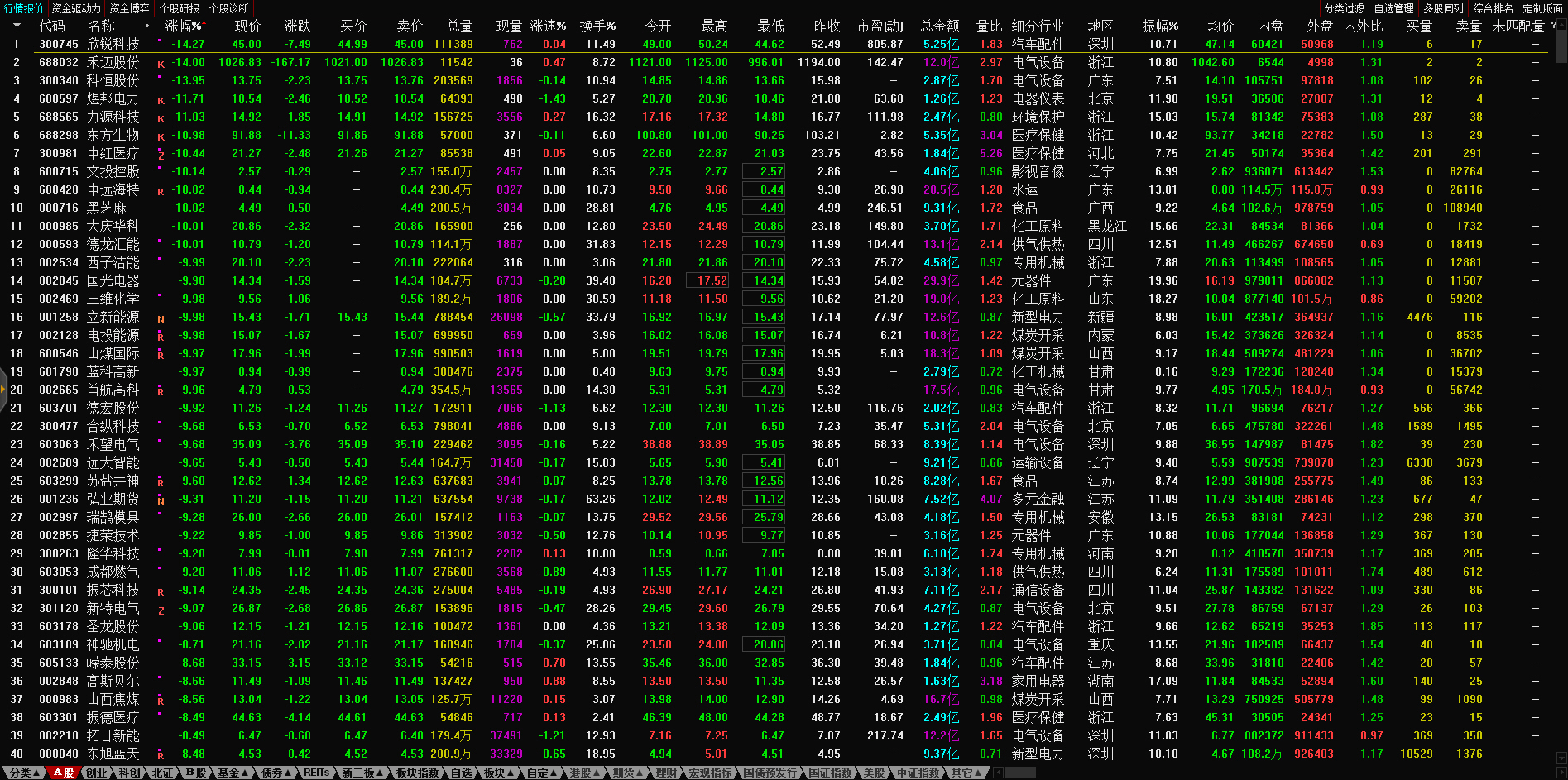
Task: Expand the 基金 tab dropdown
Action: tap(233, 773)
